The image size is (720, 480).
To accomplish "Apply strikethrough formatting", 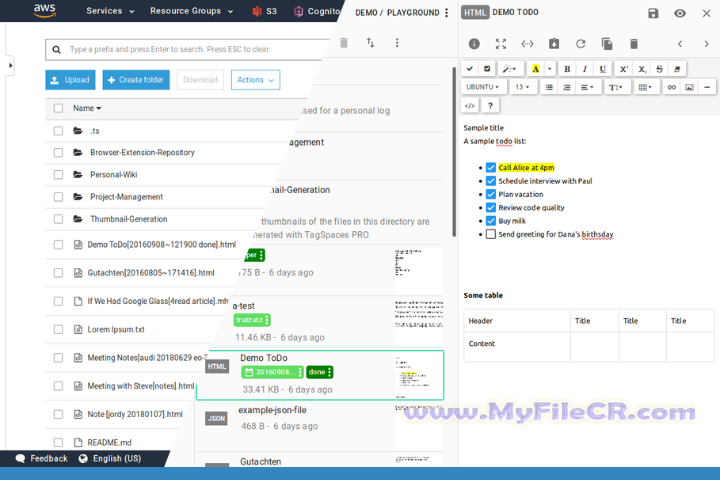I will [659, 69].
